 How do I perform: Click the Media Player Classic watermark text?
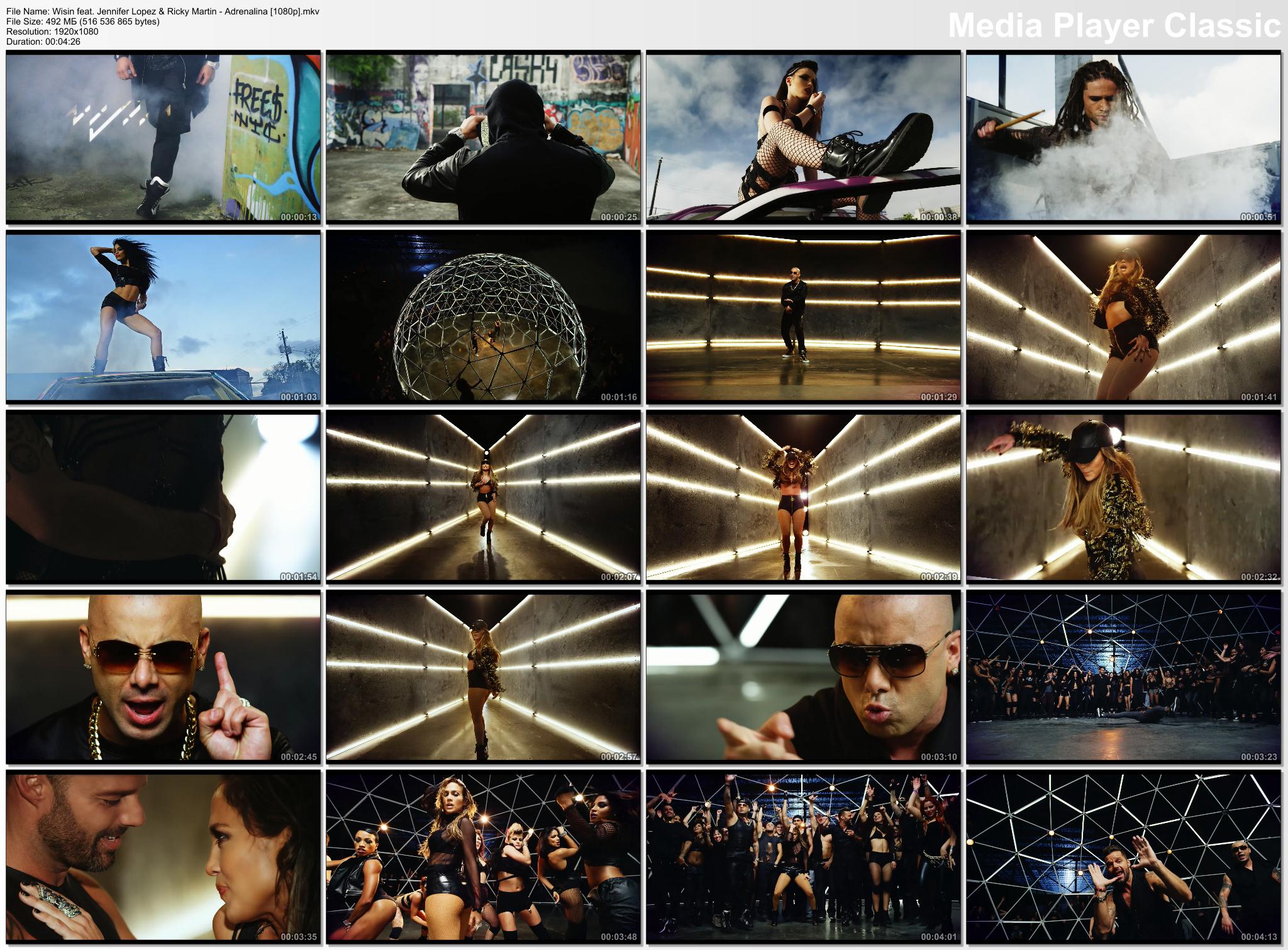tap(1114, 26)
